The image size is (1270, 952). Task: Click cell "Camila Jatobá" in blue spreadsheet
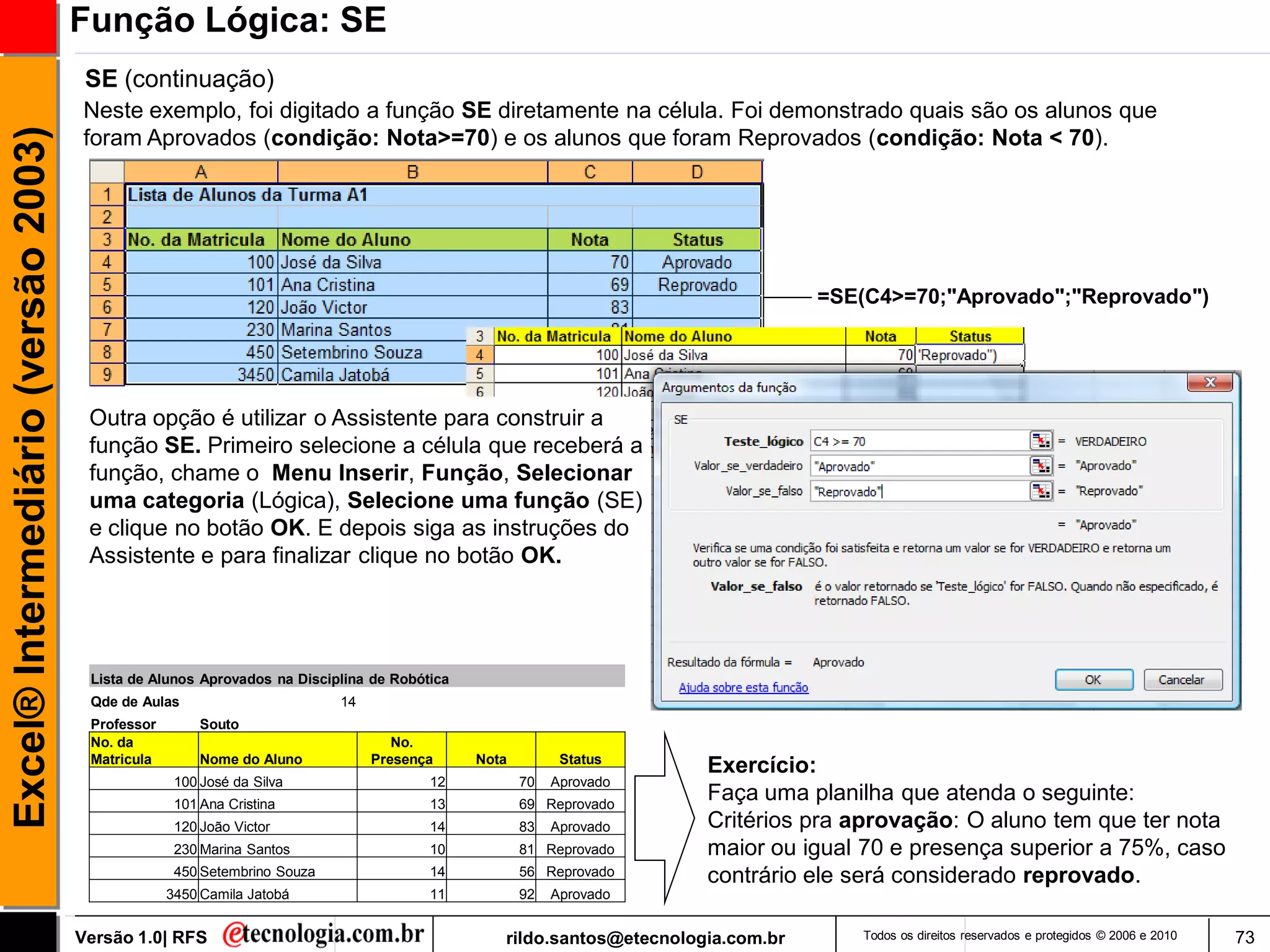click(372, 374)
